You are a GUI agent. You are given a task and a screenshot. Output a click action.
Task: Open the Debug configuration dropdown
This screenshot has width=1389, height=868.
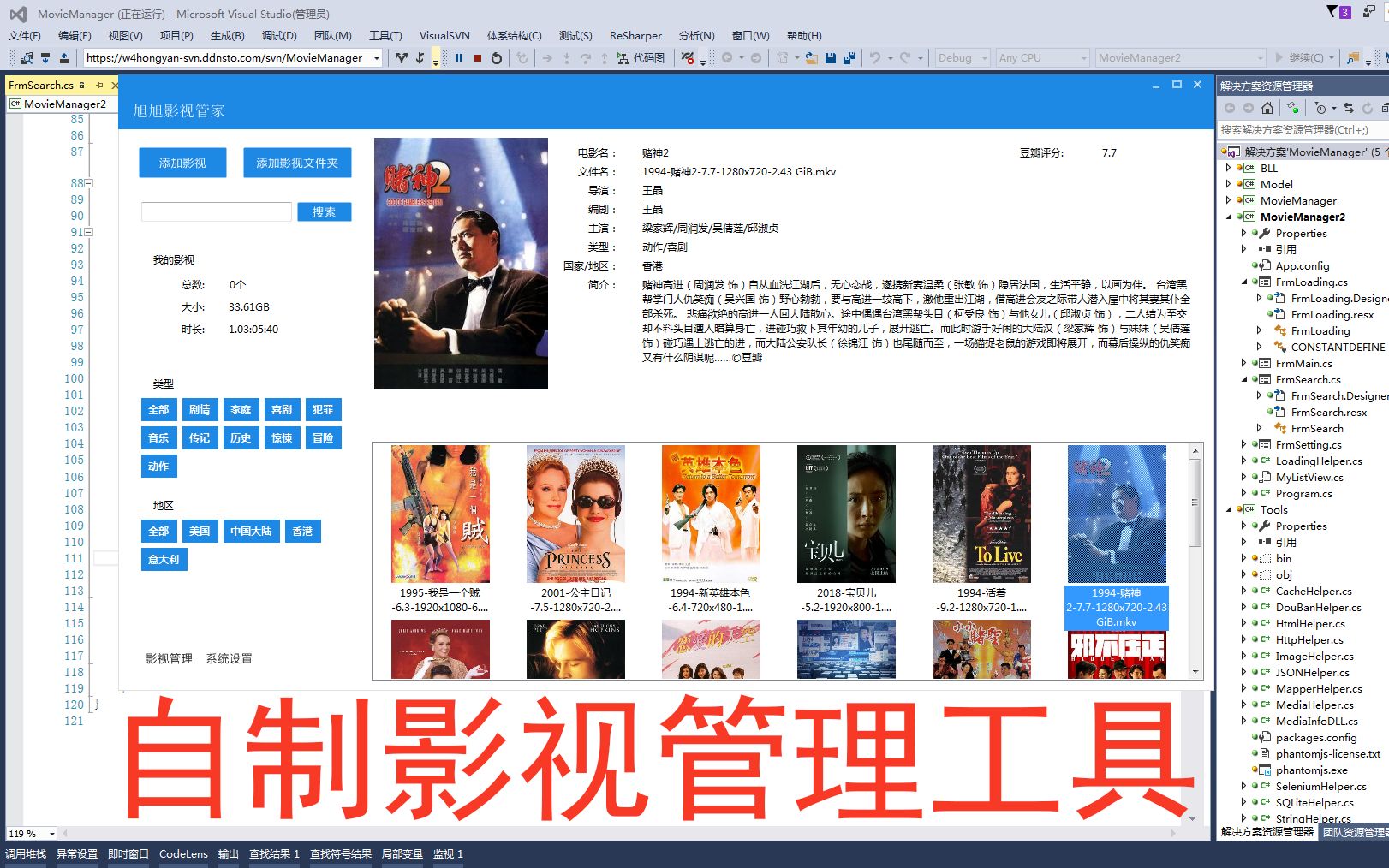pos(983,58)
